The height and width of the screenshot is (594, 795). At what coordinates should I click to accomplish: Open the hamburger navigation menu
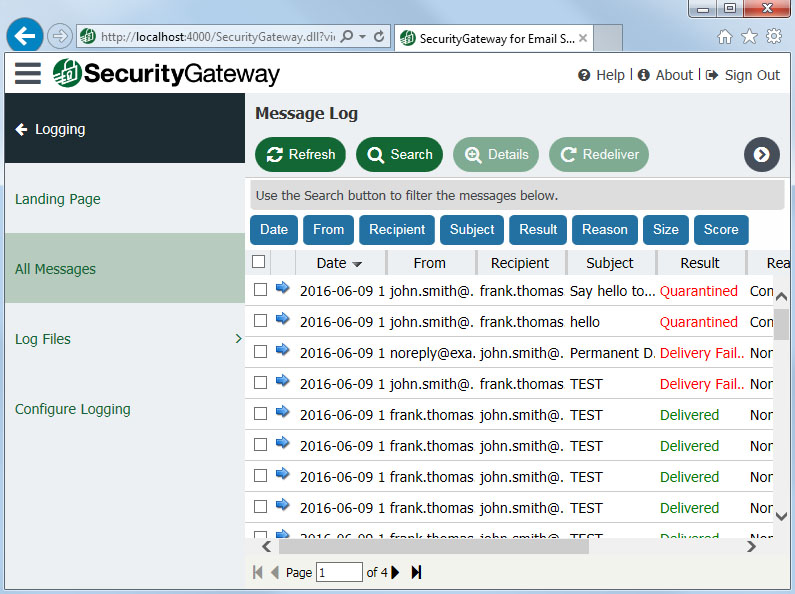(x=27, y=73)
